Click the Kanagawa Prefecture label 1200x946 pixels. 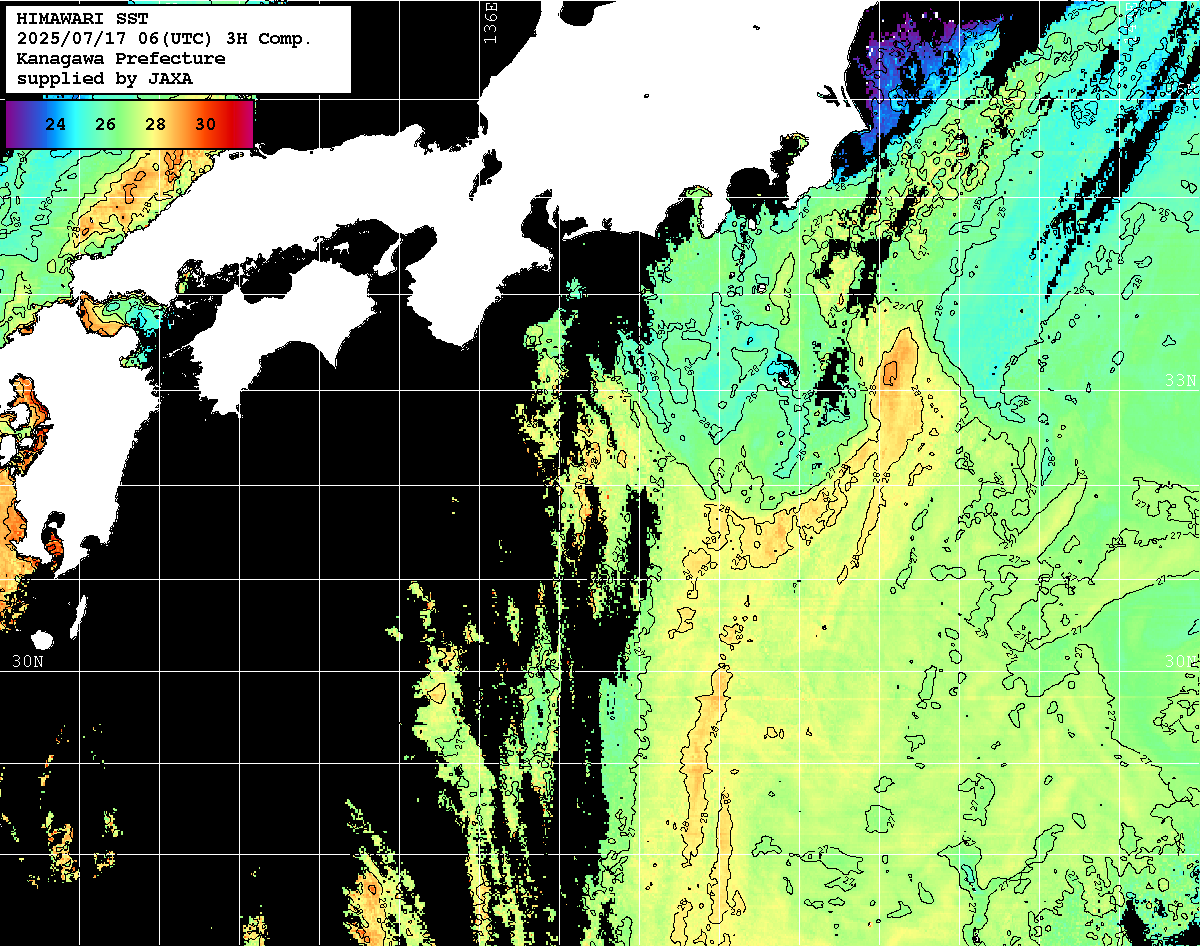(x=121, y=59)
